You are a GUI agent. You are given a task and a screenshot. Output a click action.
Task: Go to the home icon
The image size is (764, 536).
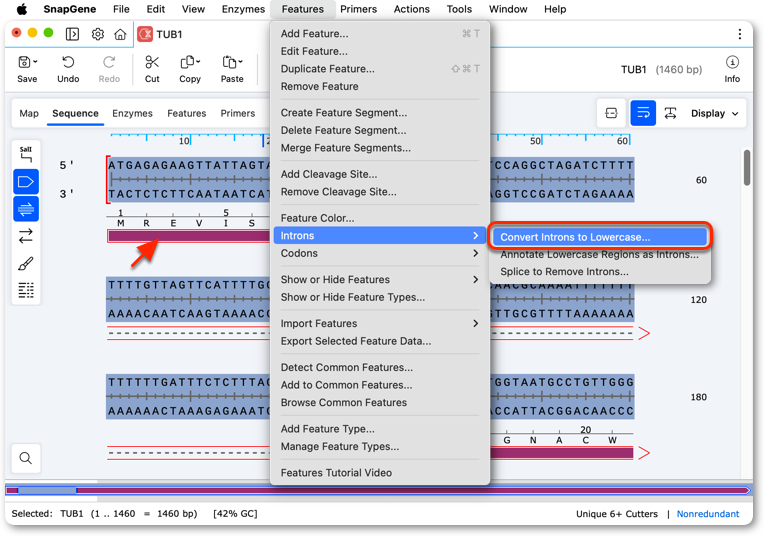(x=120, y=34)
